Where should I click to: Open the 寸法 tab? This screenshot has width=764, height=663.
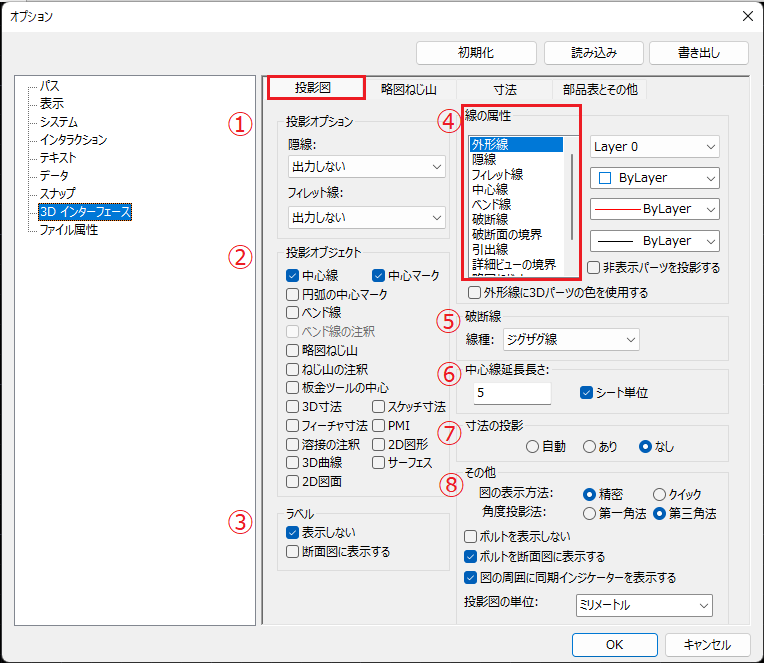click(505, 89)
